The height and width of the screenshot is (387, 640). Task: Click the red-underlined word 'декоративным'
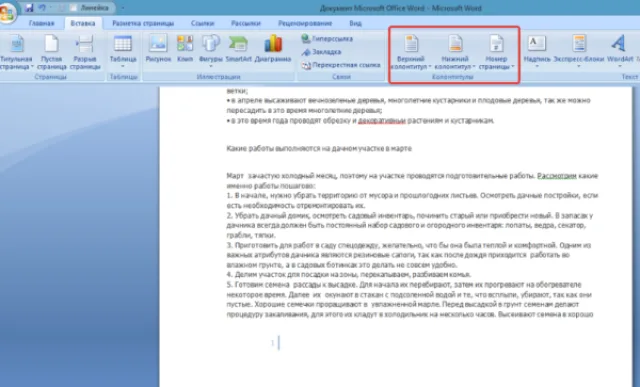coord(382,121)
